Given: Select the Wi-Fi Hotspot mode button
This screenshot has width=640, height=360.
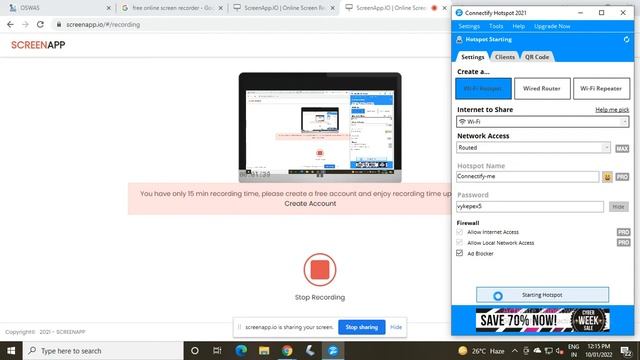Looking at the screenshot, I should (x=483, y=89).
